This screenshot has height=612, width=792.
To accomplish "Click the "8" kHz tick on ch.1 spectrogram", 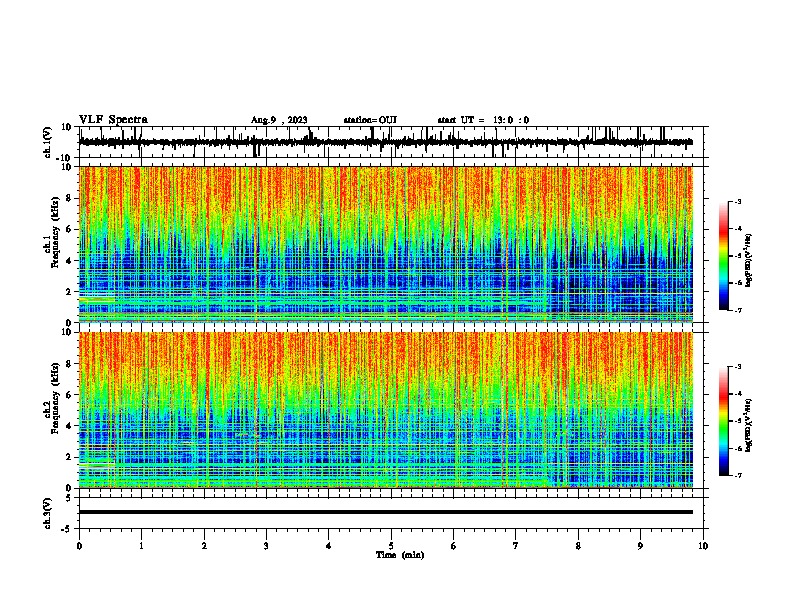I will pos(69,198).
